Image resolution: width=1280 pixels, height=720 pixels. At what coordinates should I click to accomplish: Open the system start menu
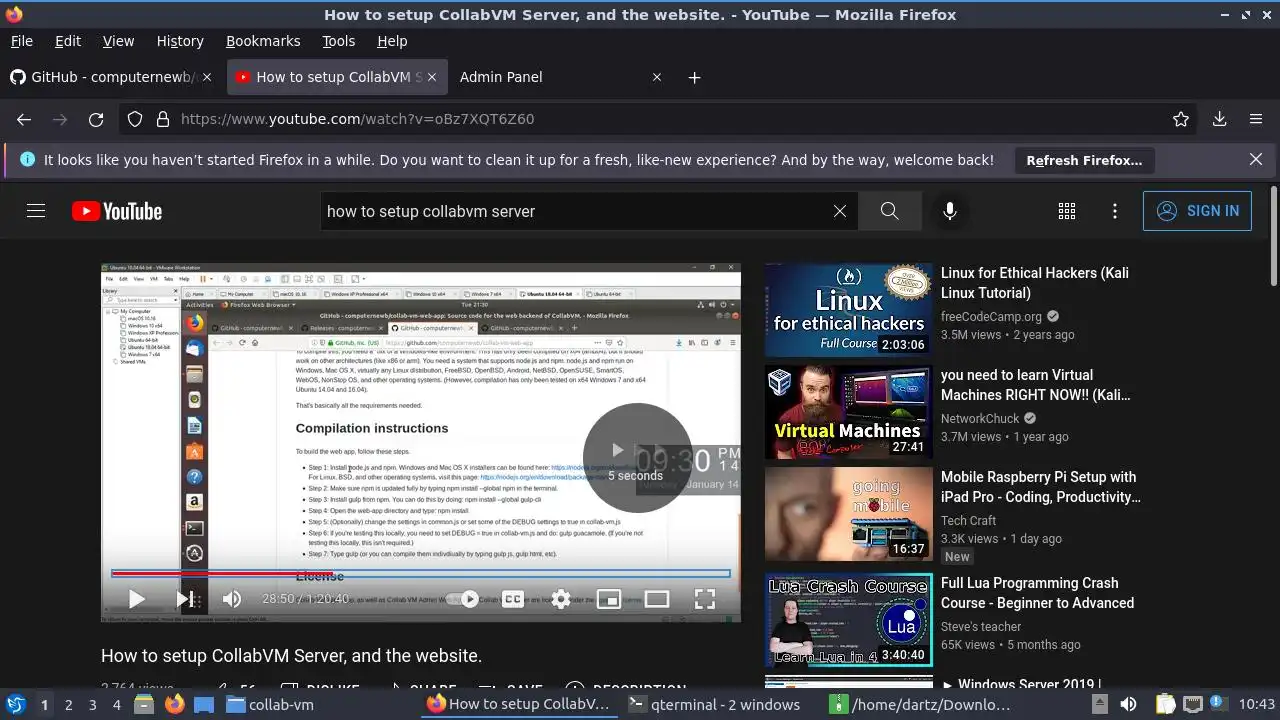(15, 705)
